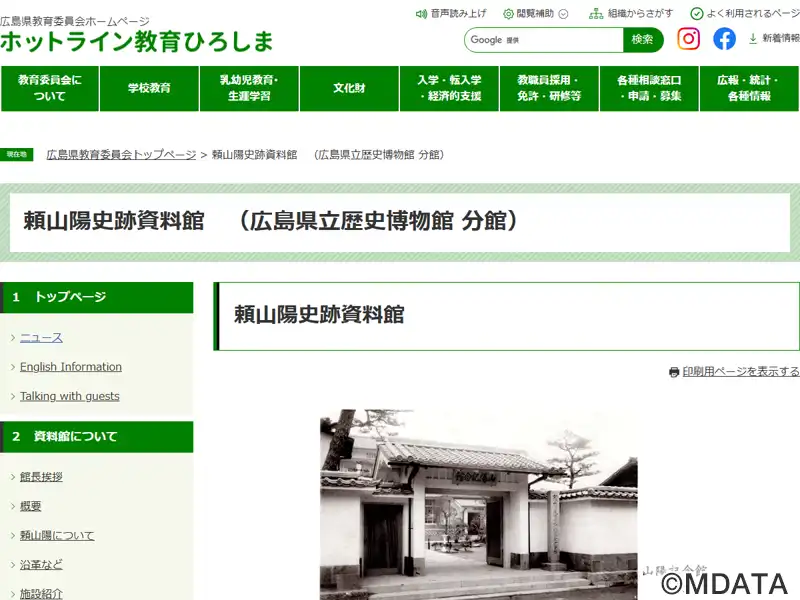Click the 現在地 breadcrumb label
Viewport: 800px width, 600px height.
click(17, 155)
